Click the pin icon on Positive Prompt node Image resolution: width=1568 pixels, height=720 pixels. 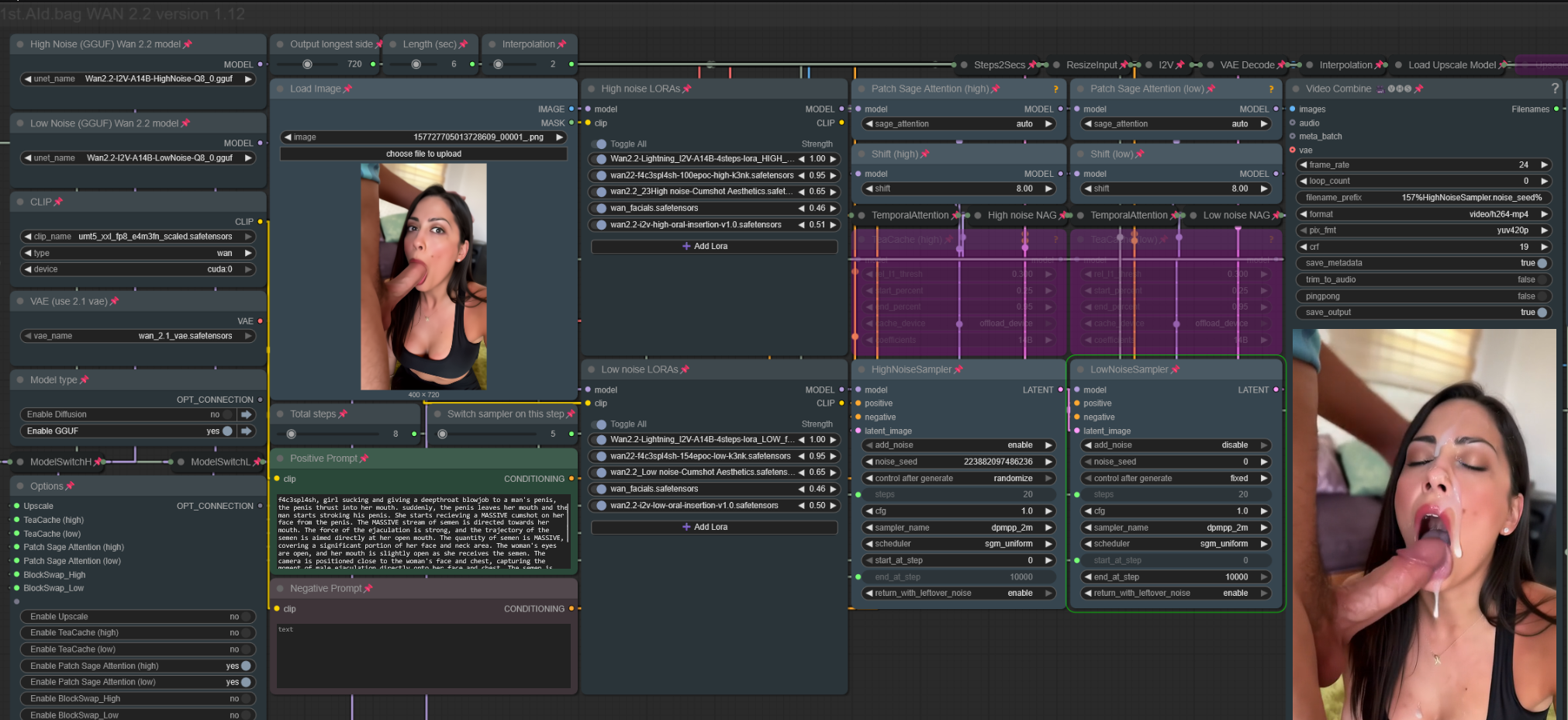coord(364,459)
